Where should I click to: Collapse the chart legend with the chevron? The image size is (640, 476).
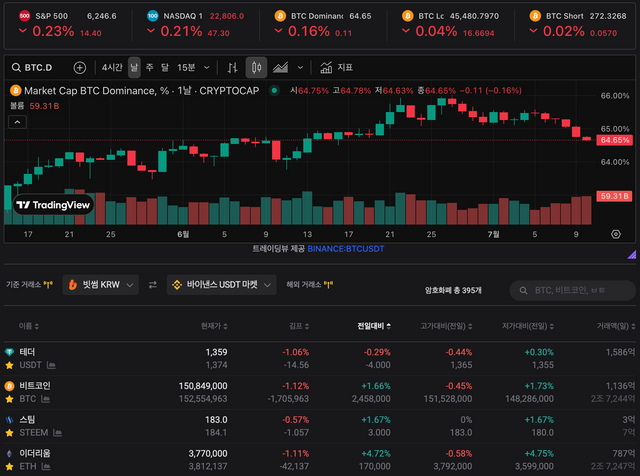pyautogui.click(x=18, y=122)
